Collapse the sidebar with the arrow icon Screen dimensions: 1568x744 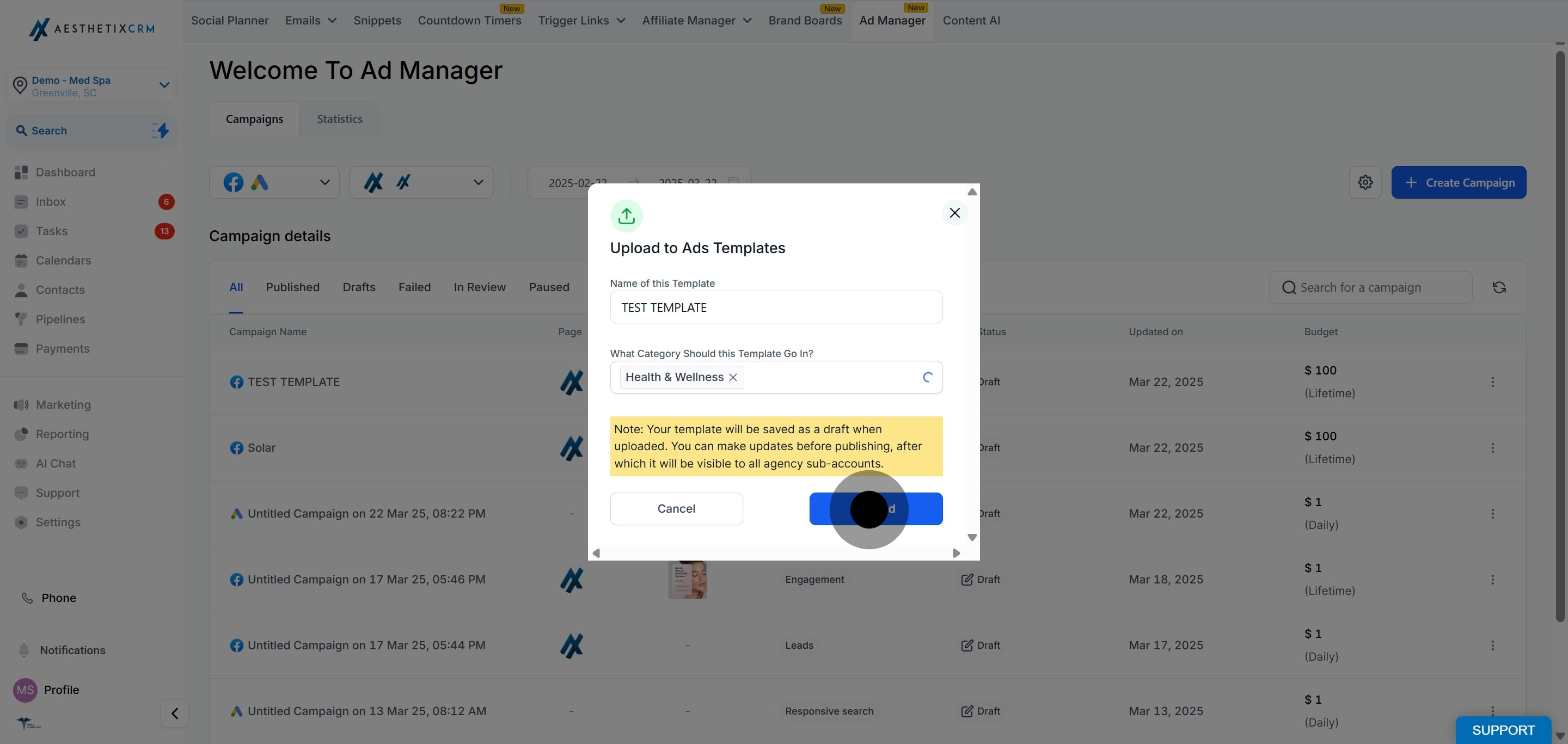click(175, 713)
